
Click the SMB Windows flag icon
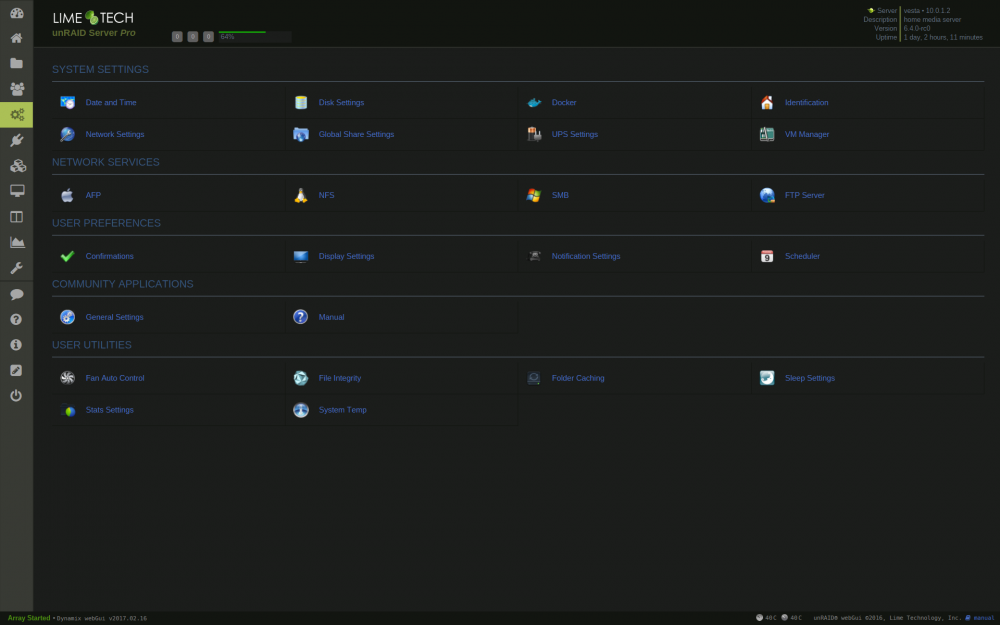534,195
